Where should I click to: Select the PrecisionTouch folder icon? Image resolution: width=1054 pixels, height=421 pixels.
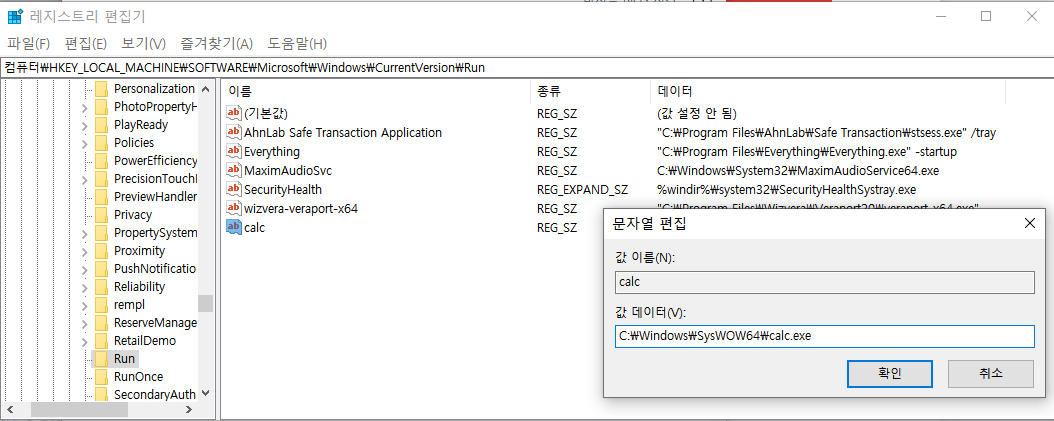[102, 179]
